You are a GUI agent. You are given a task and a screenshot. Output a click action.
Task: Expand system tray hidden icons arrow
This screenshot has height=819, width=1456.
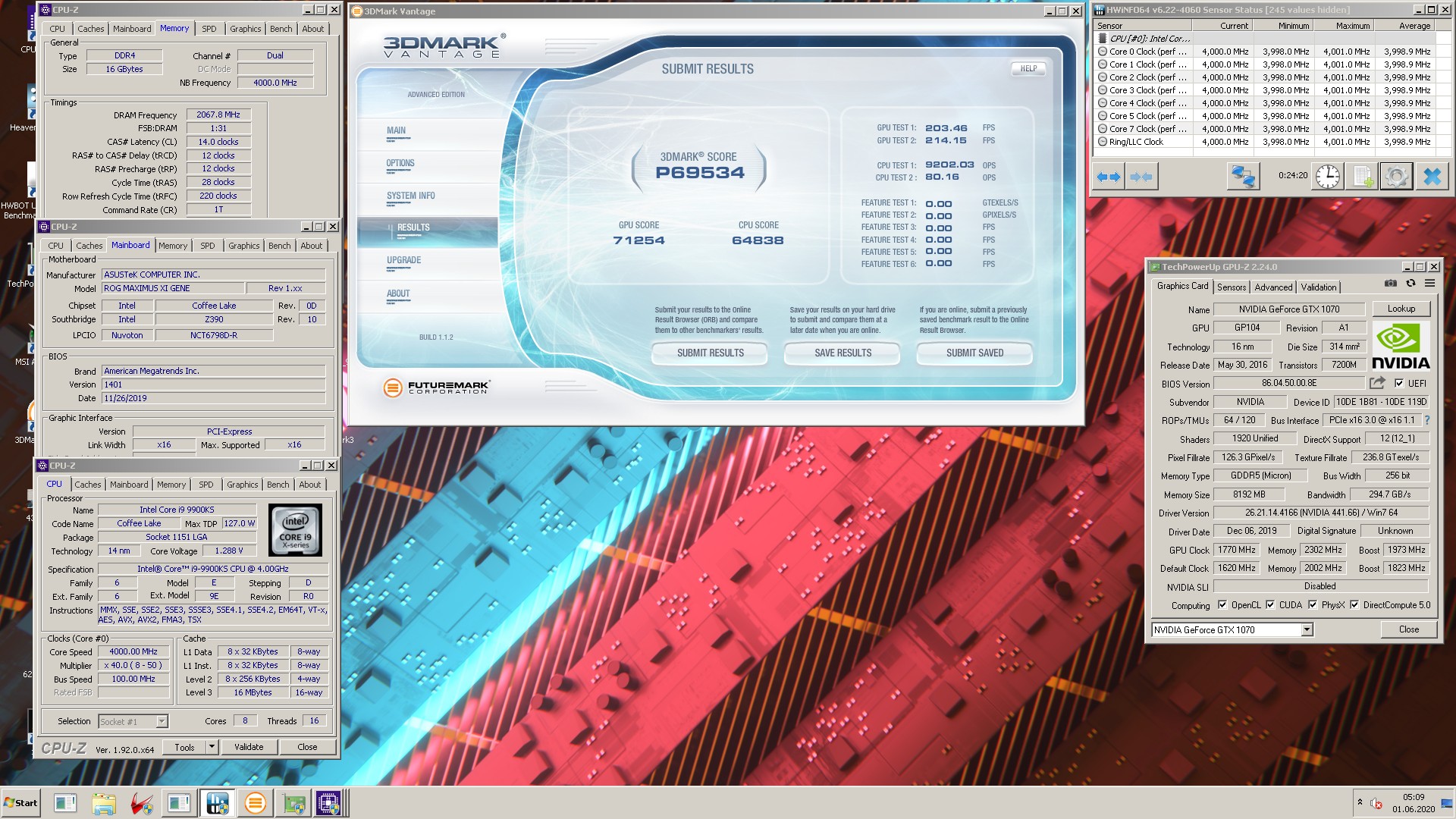(x=1360, y=802)
